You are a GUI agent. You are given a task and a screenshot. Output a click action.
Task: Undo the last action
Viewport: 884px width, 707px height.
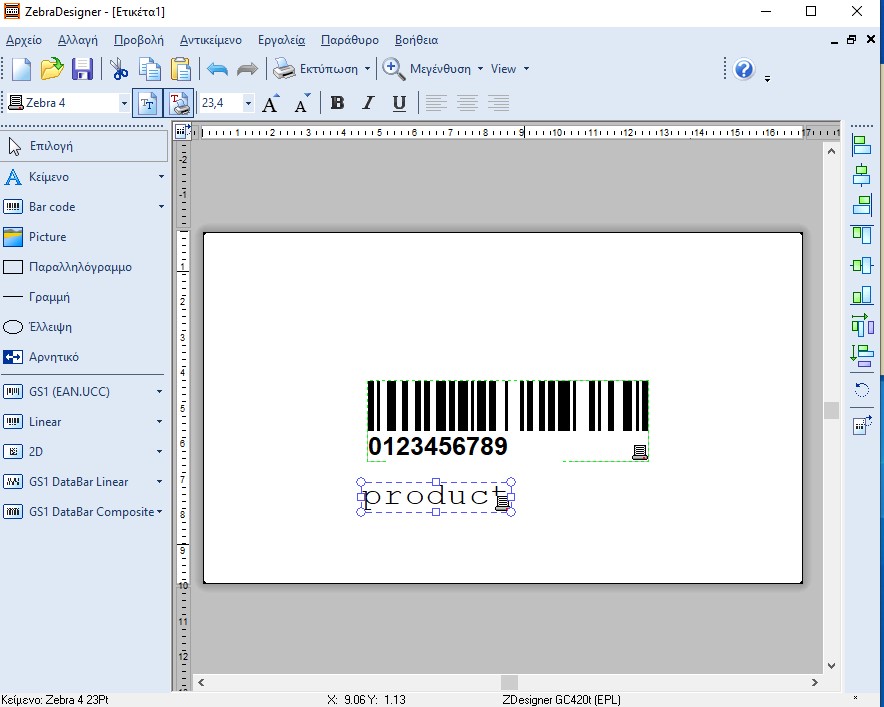click(217, 69)
